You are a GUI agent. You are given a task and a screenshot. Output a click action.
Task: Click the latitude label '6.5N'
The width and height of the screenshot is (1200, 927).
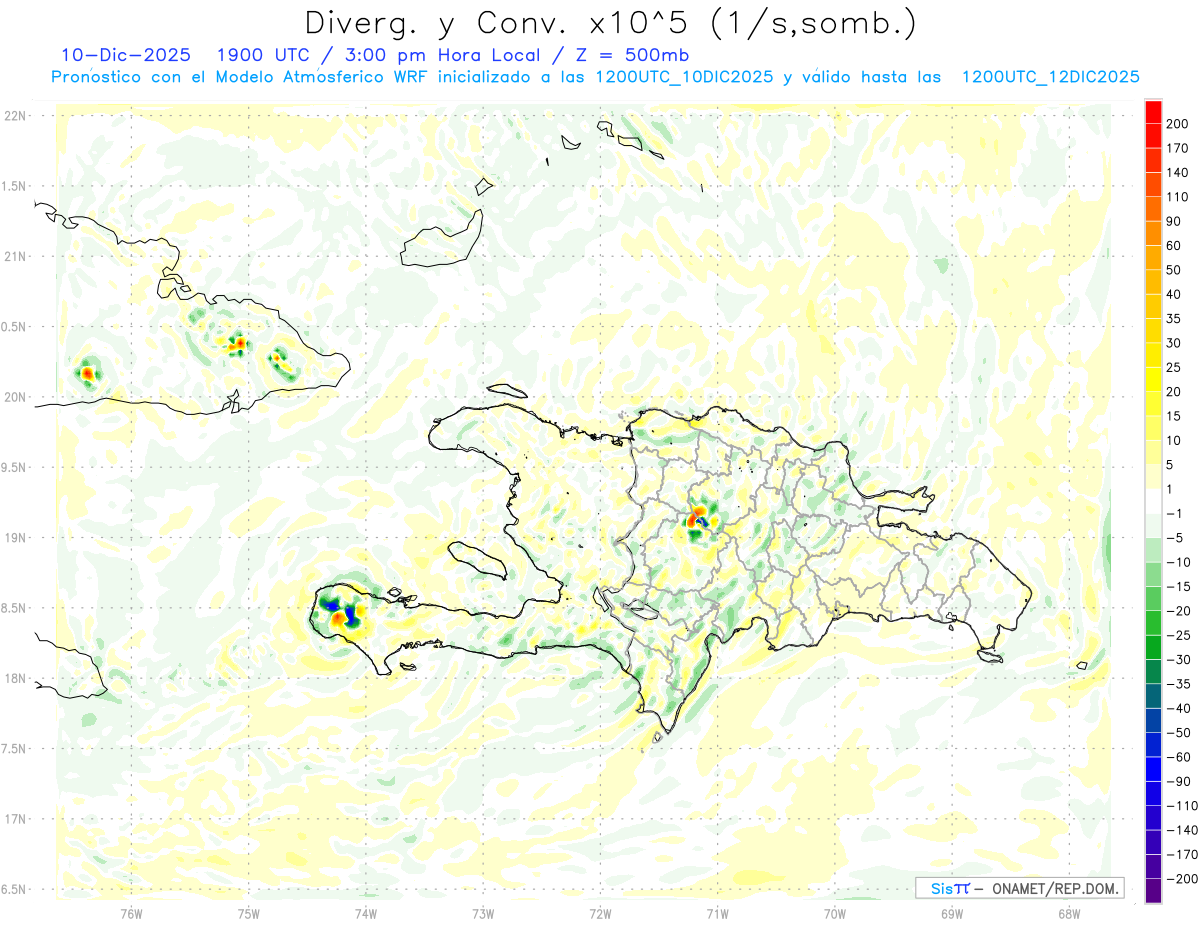point(15,889)
